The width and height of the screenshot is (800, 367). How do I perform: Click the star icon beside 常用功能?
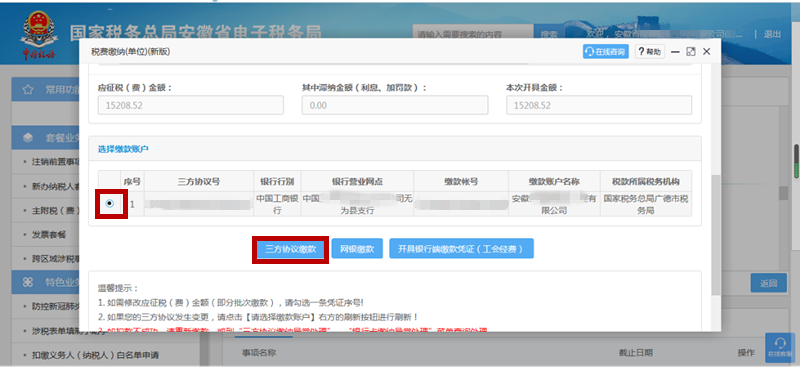(x=28, y=90)
